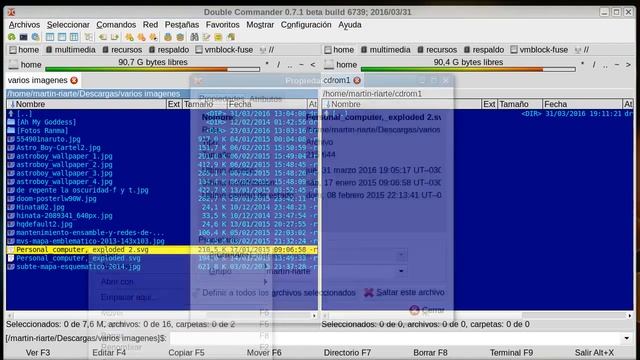
Task: Click the Copiar F5 button
Action: point(187,353)
